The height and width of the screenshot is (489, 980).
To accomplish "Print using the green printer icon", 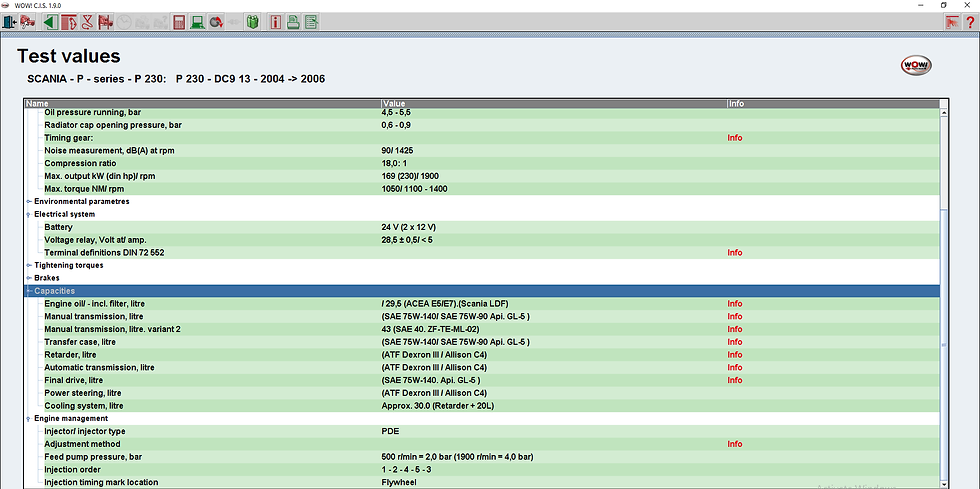I will 293,22.
